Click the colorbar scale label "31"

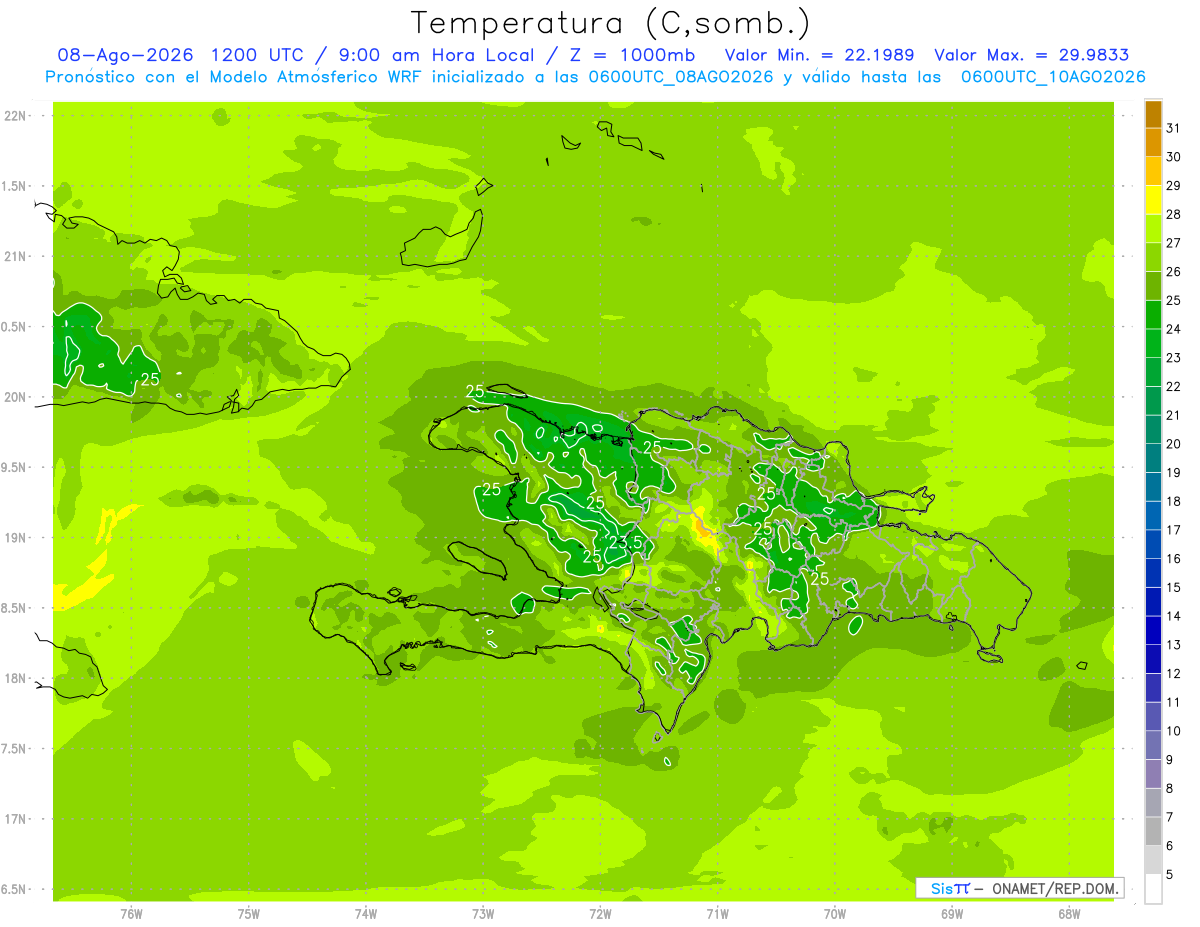(x=1173, y=128)
